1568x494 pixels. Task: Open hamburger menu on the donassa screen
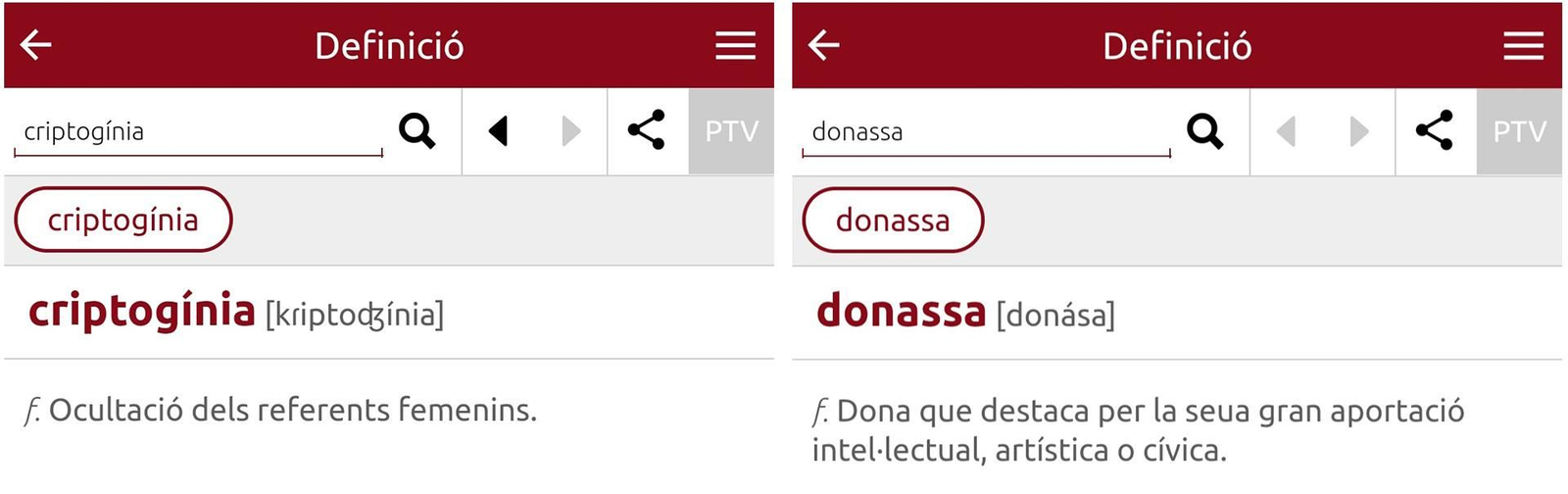click(1523, 45)
